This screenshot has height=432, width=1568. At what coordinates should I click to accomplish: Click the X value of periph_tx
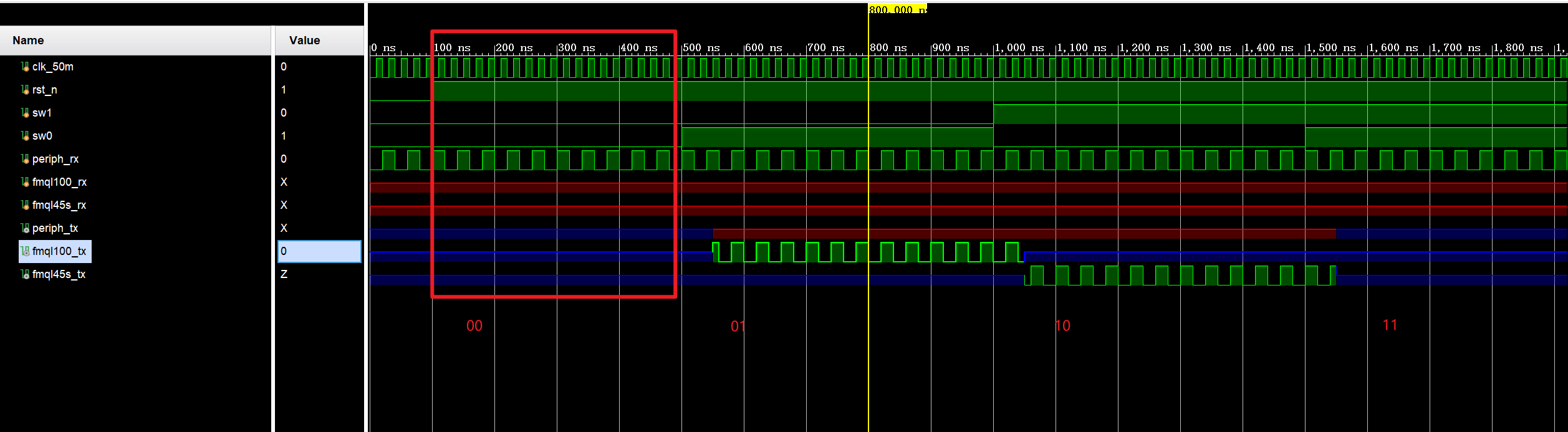click(284, 228)
